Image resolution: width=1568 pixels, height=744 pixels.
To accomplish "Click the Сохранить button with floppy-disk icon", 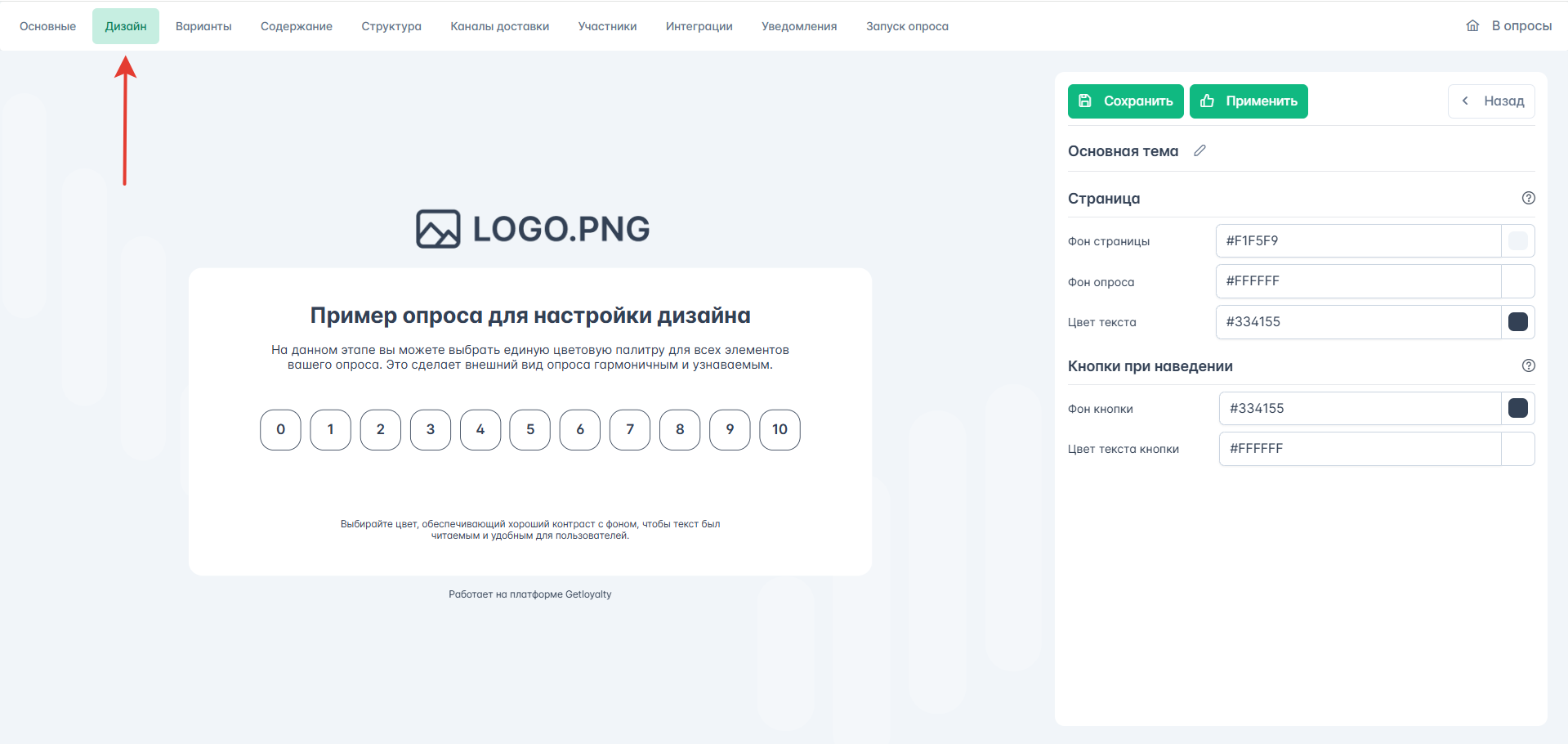I will [x=1125, y=101].
